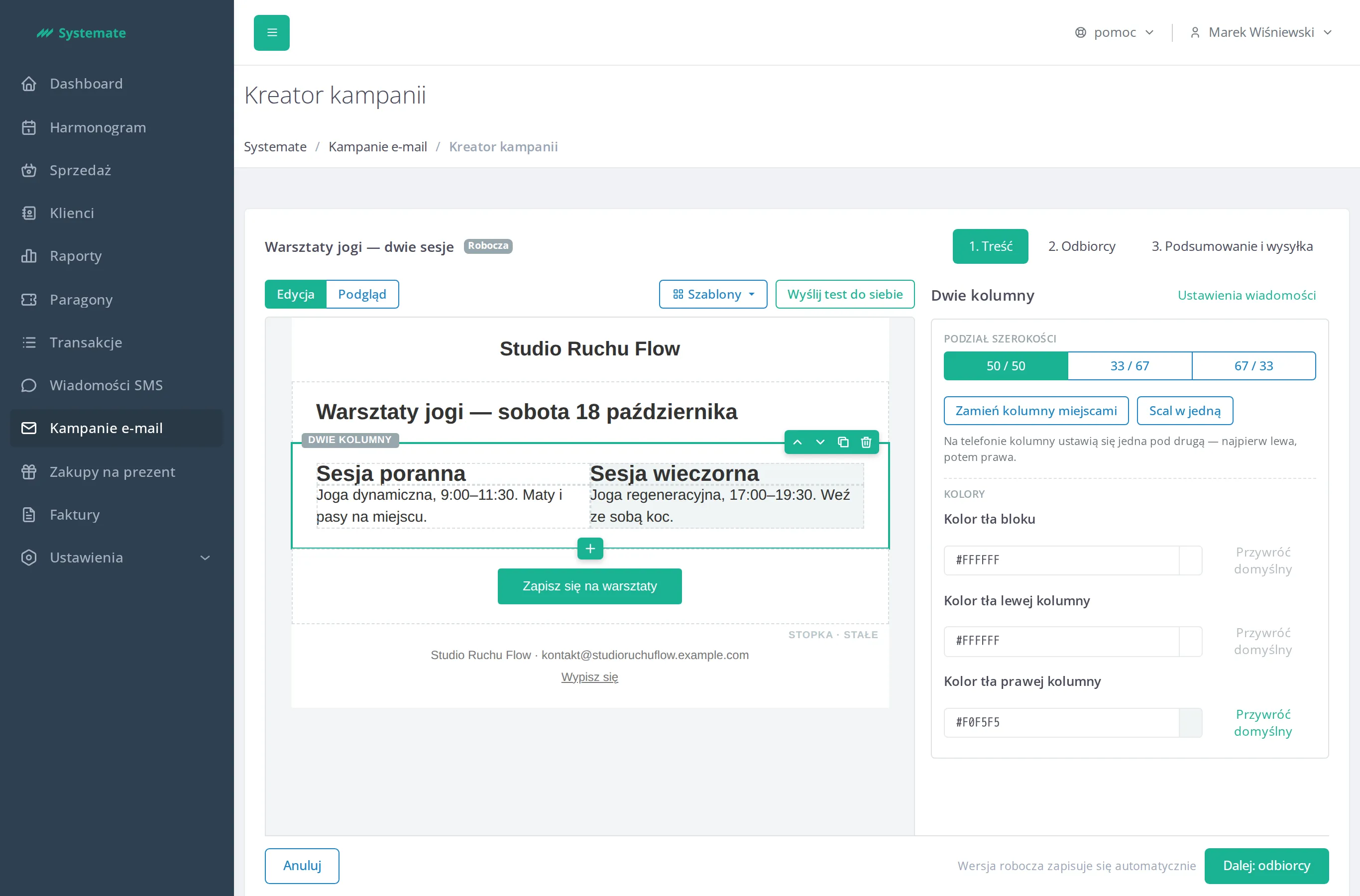Click the Sprzedaż basket icon
This screenshot has width=1360, height=896.
pos(28,170)
